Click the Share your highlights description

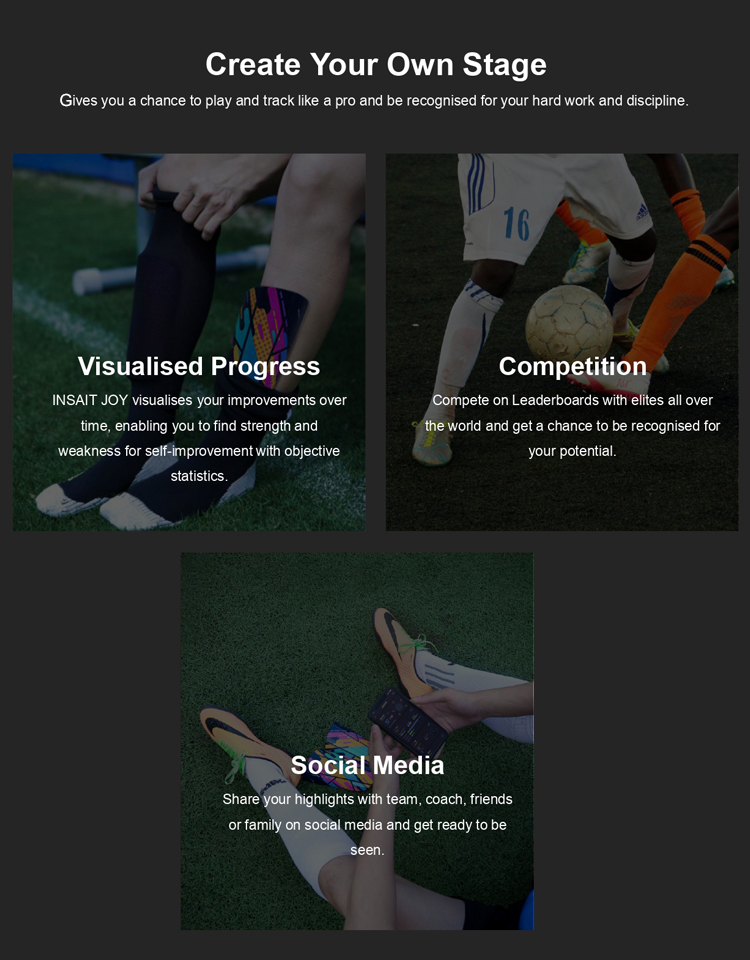[367, 825]
